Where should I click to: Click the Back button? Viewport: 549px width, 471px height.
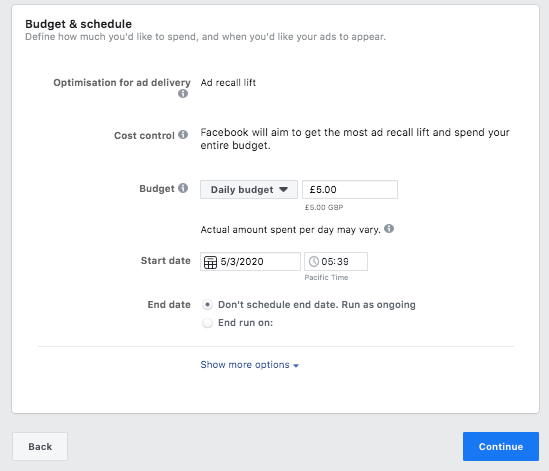40,446
